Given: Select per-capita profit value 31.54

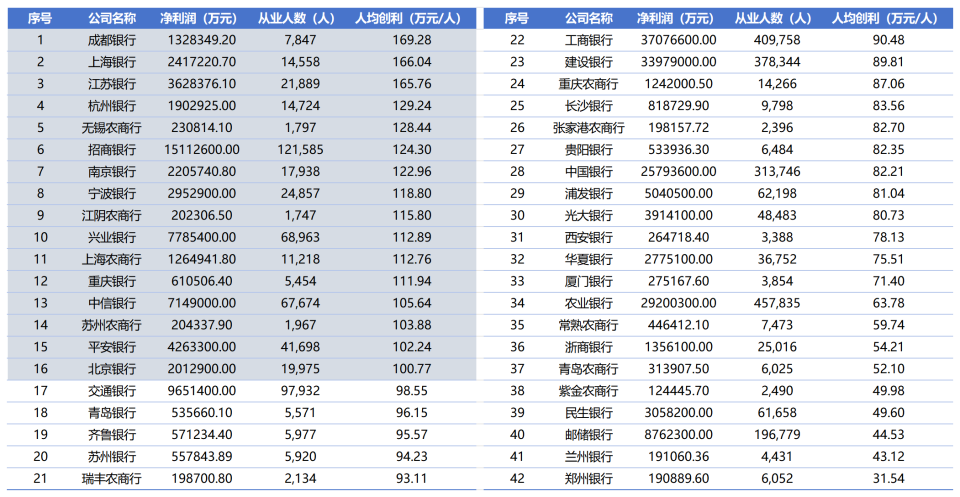Looking at the screenshot, I should (888, 479).
